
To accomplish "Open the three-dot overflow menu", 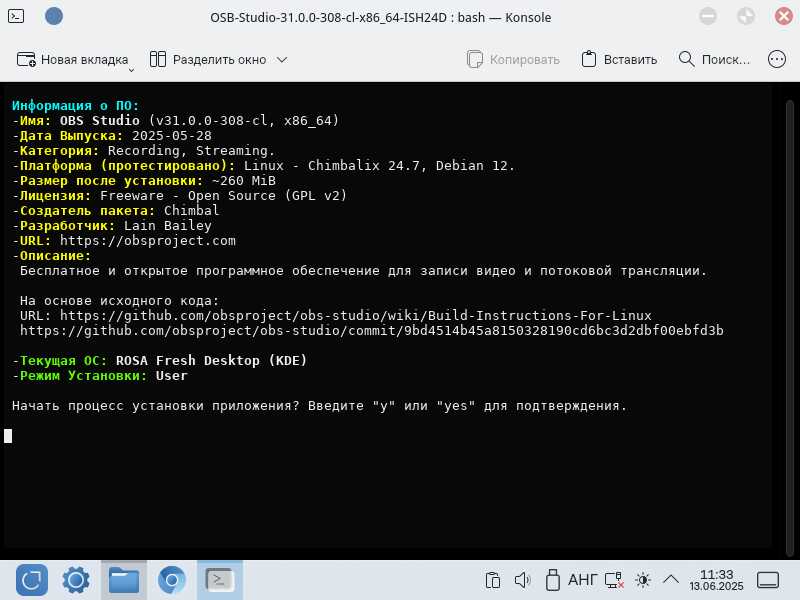I will click(777, 60).
